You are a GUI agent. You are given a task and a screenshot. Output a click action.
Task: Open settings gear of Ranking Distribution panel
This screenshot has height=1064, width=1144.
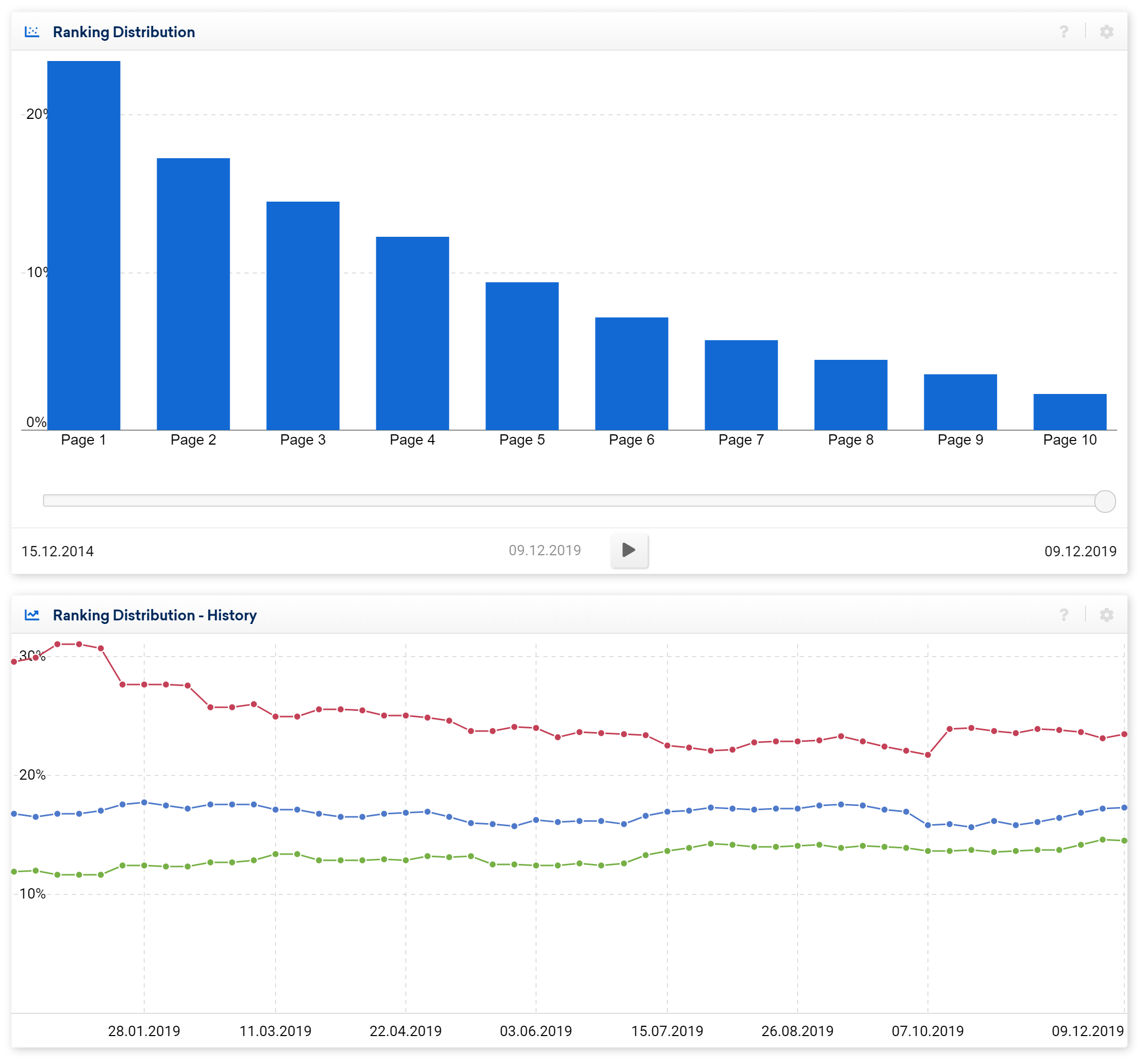pyautogui.click(x=1106, y=32)
